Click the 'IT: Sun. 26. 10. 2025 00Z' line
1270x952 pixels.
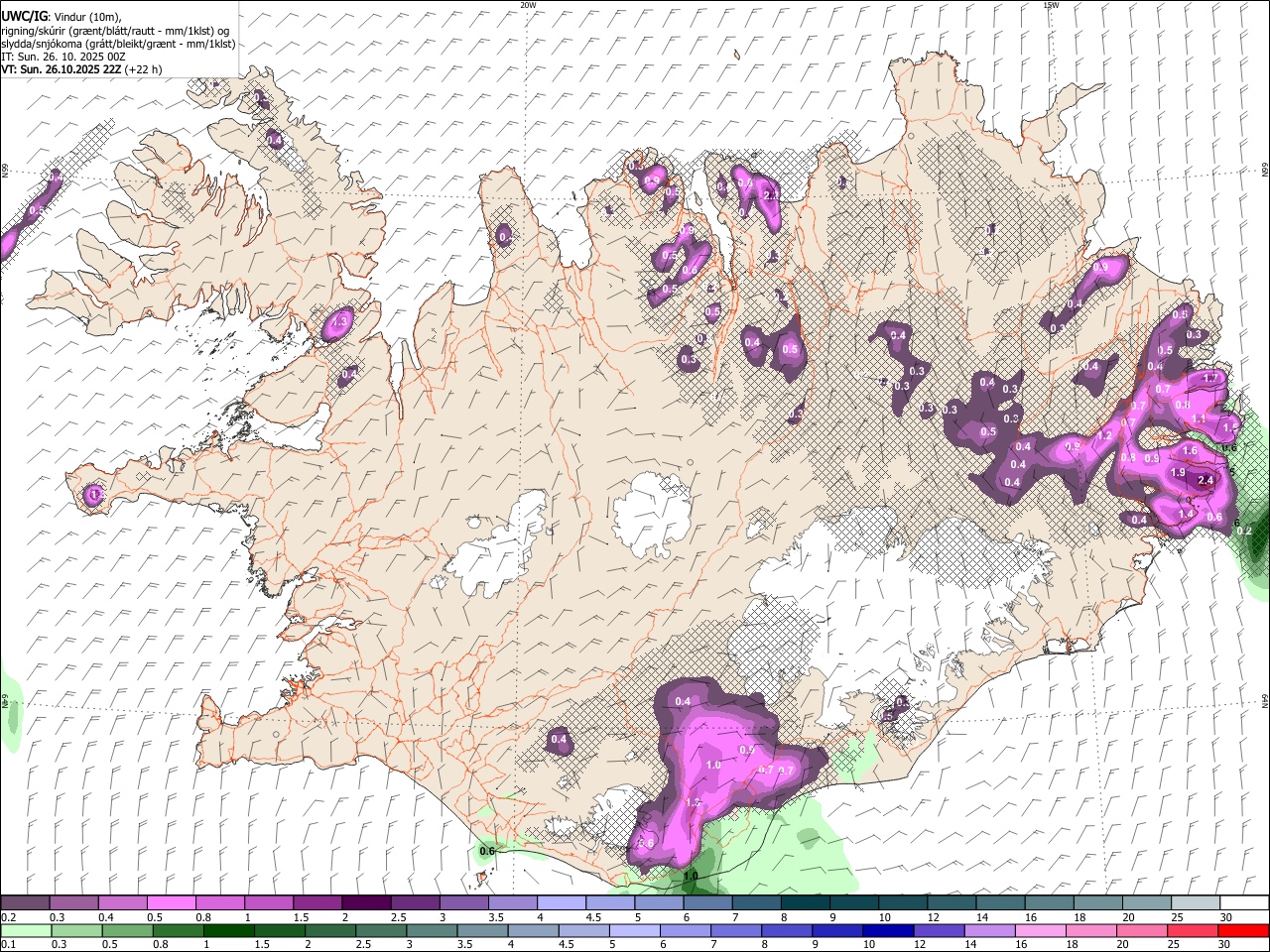pyautogui.click(x=63, y=57)
